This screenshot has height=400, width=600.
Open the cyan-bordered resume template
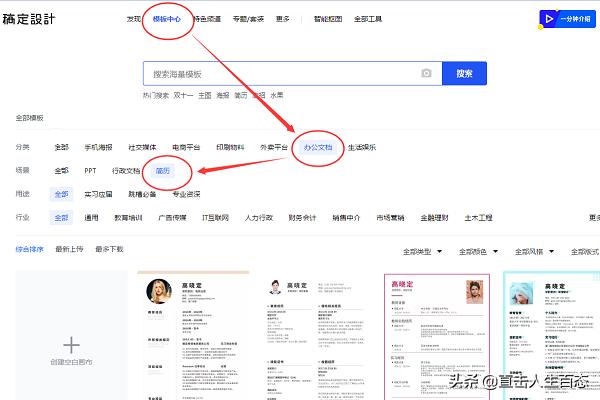551,336
